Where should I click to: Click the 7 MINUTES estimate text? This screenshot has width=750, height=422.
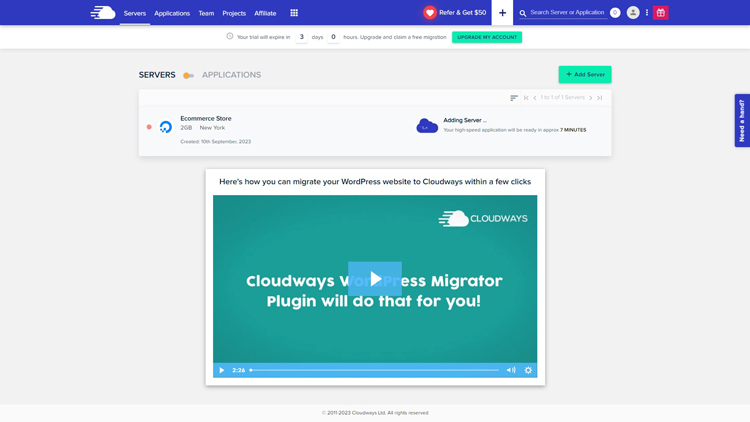click(573, 130)
